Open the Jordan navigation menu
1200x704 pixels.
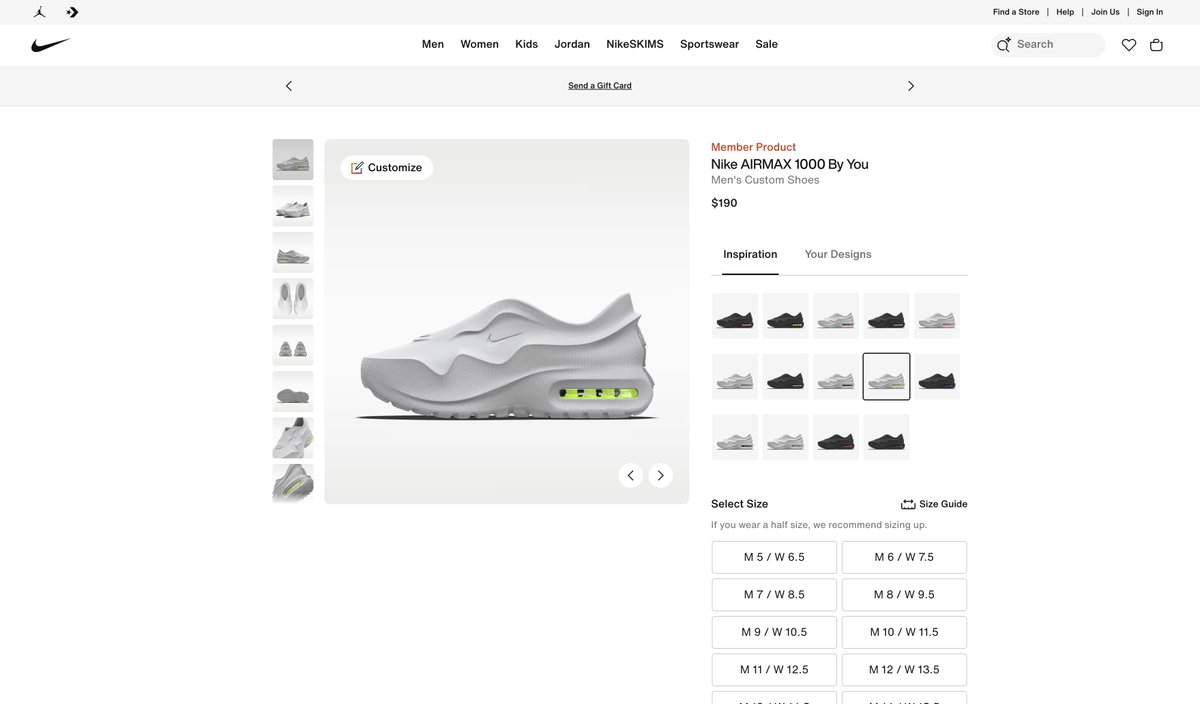pyautogui.click(x=572, y=44)
